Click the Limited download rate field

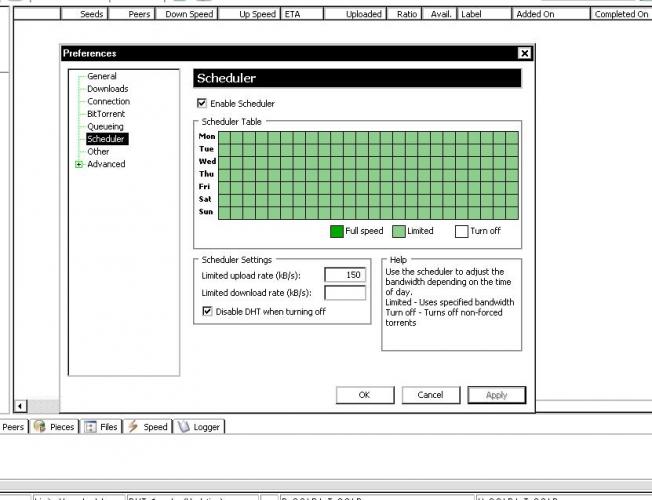[345, 292]
